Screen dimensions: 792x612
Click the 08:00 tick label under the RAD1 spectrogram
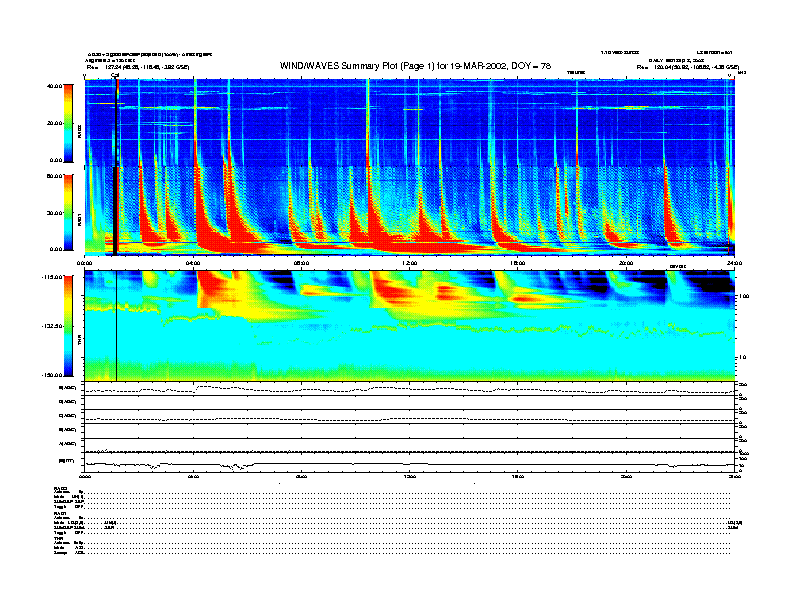[x=301, y=263]
